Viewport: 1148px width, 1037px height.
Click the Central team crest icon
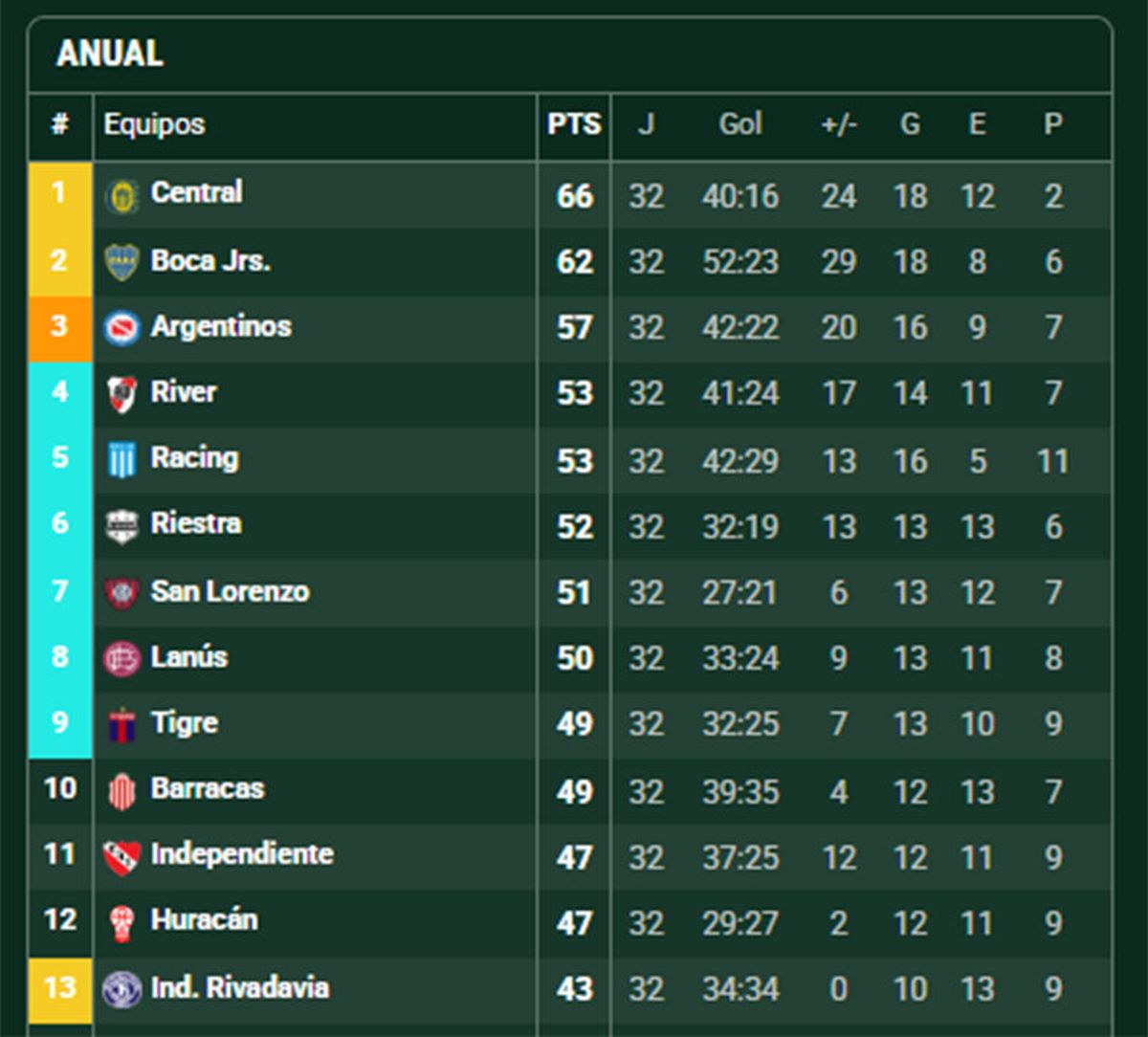(x=121, y=196)
